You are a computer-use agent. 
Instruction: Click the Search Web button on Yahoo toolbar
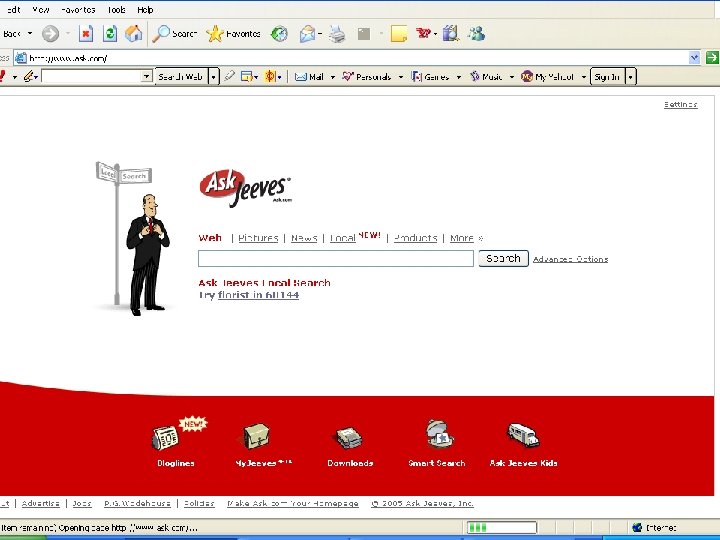click(x=181, y=77)
